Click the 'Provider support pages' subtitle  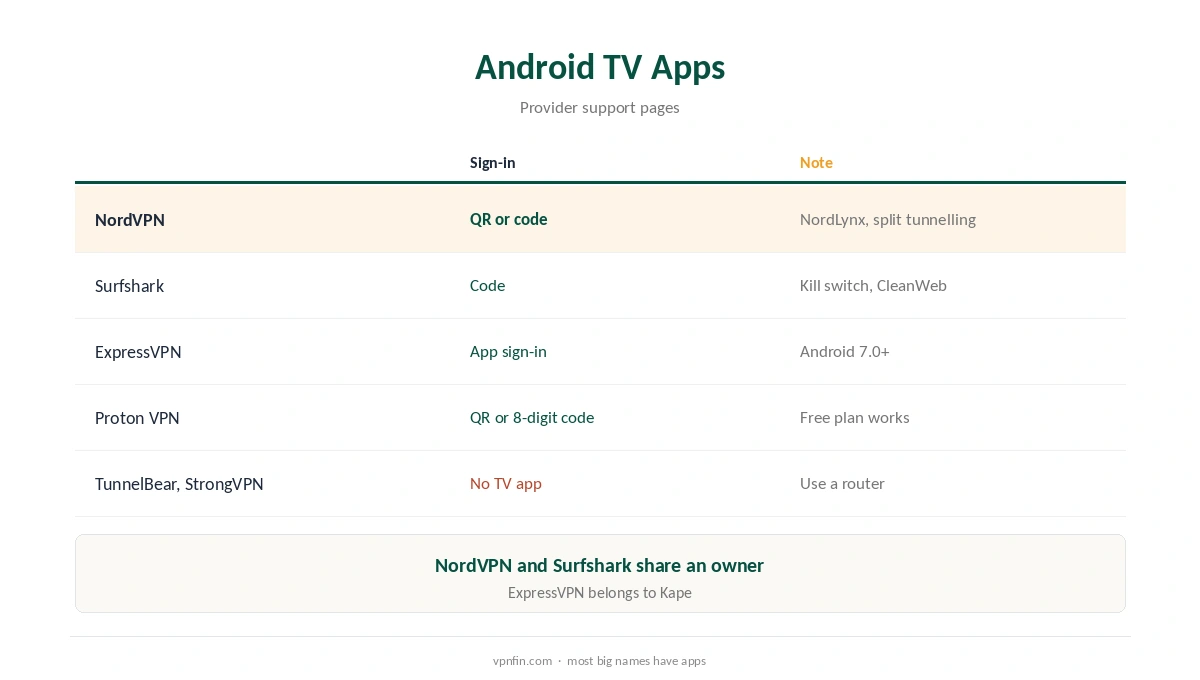(x=600, y=108)
